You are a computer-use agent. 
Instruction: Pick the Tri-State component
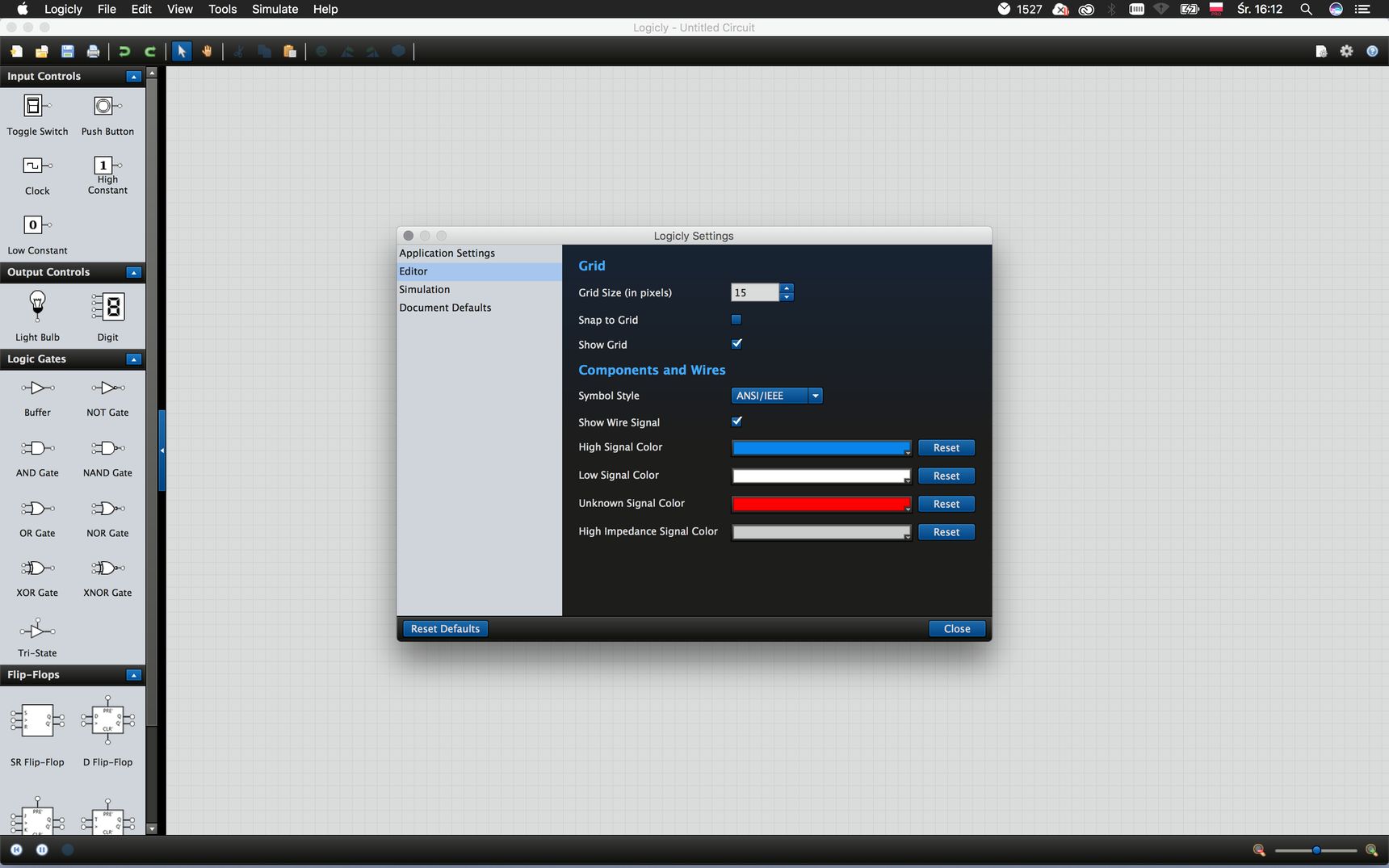(x=37, y=638)
